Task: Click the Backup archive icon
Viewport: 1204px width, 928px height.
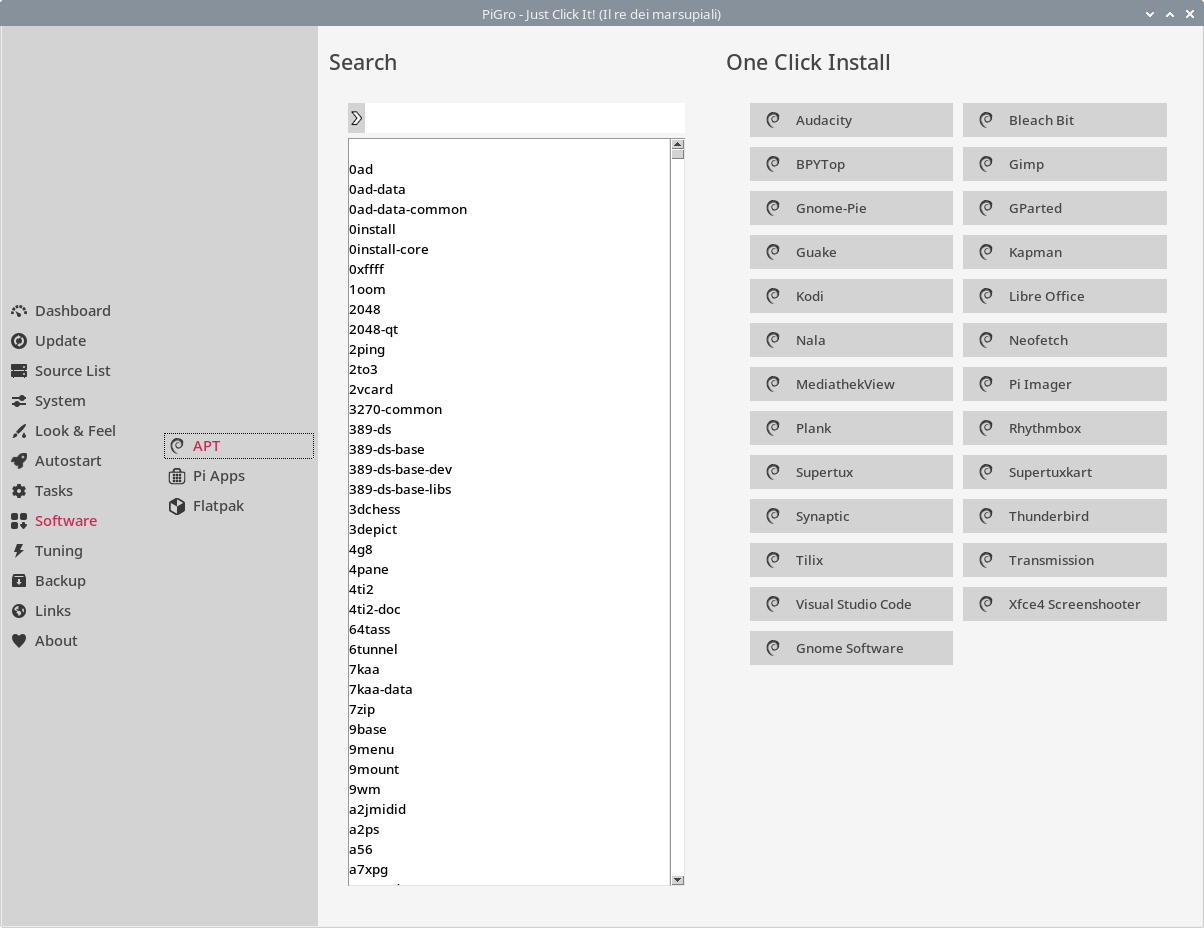Action: (x=19, y=581)
